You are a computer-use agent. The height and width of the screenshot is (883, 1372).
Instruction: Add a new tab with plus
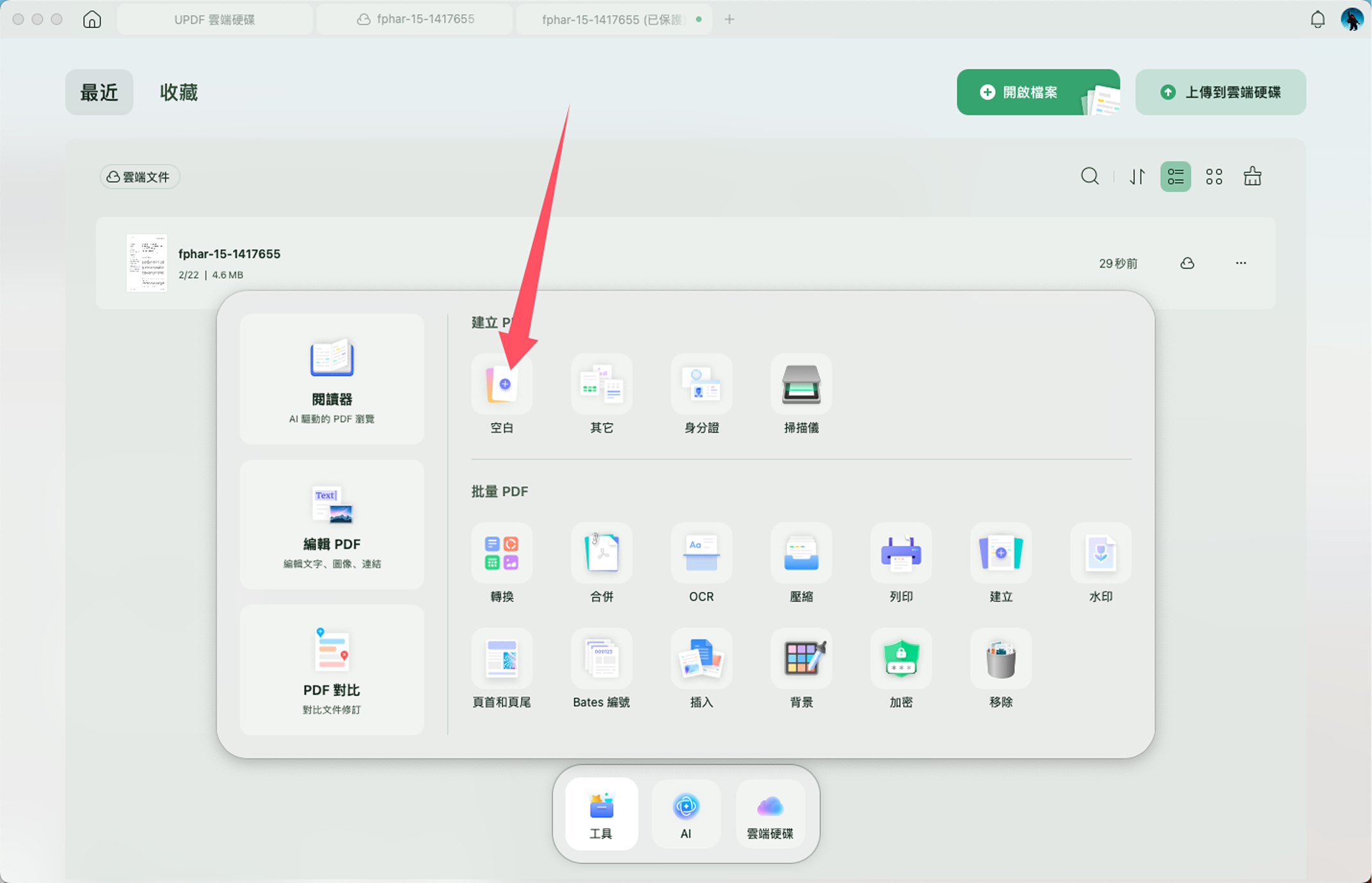click(x=729, y=19)
